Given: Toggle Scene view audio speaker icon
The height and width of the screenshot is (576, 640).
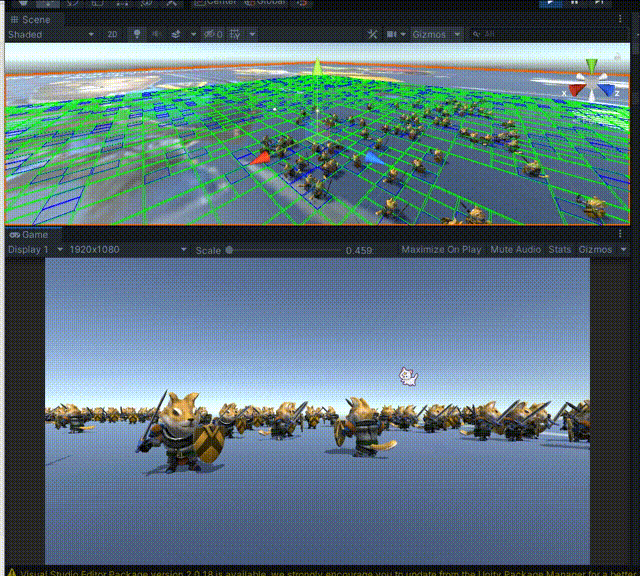Looking at the screenshot, I should tap(156, 34).
